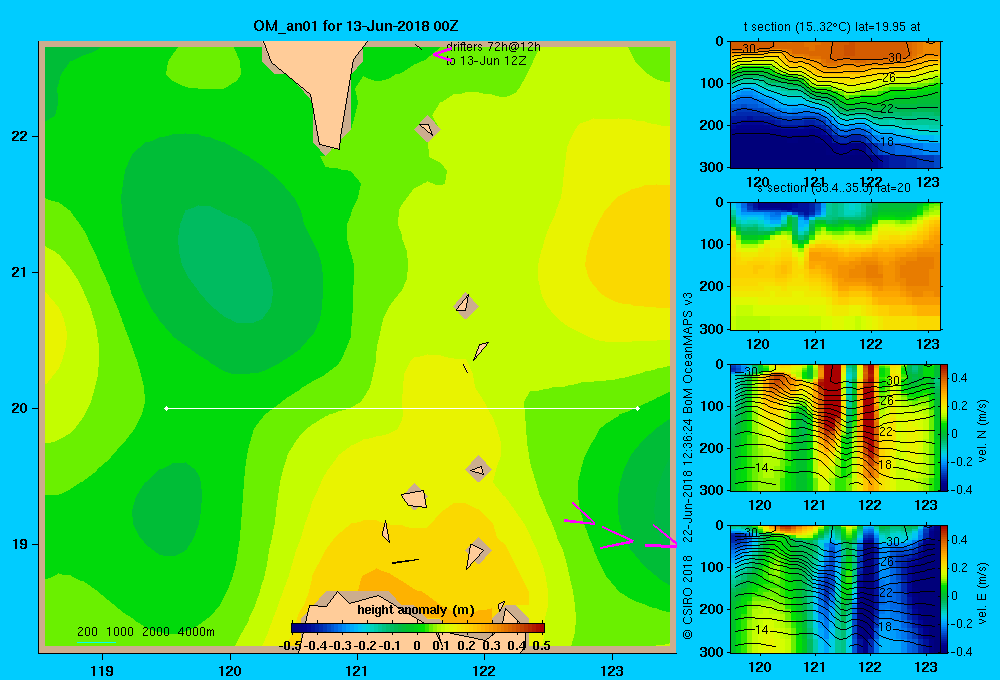
Task: Click the "-0.4" tick on the vel. E color scale
Action: [x=961, y=651]
